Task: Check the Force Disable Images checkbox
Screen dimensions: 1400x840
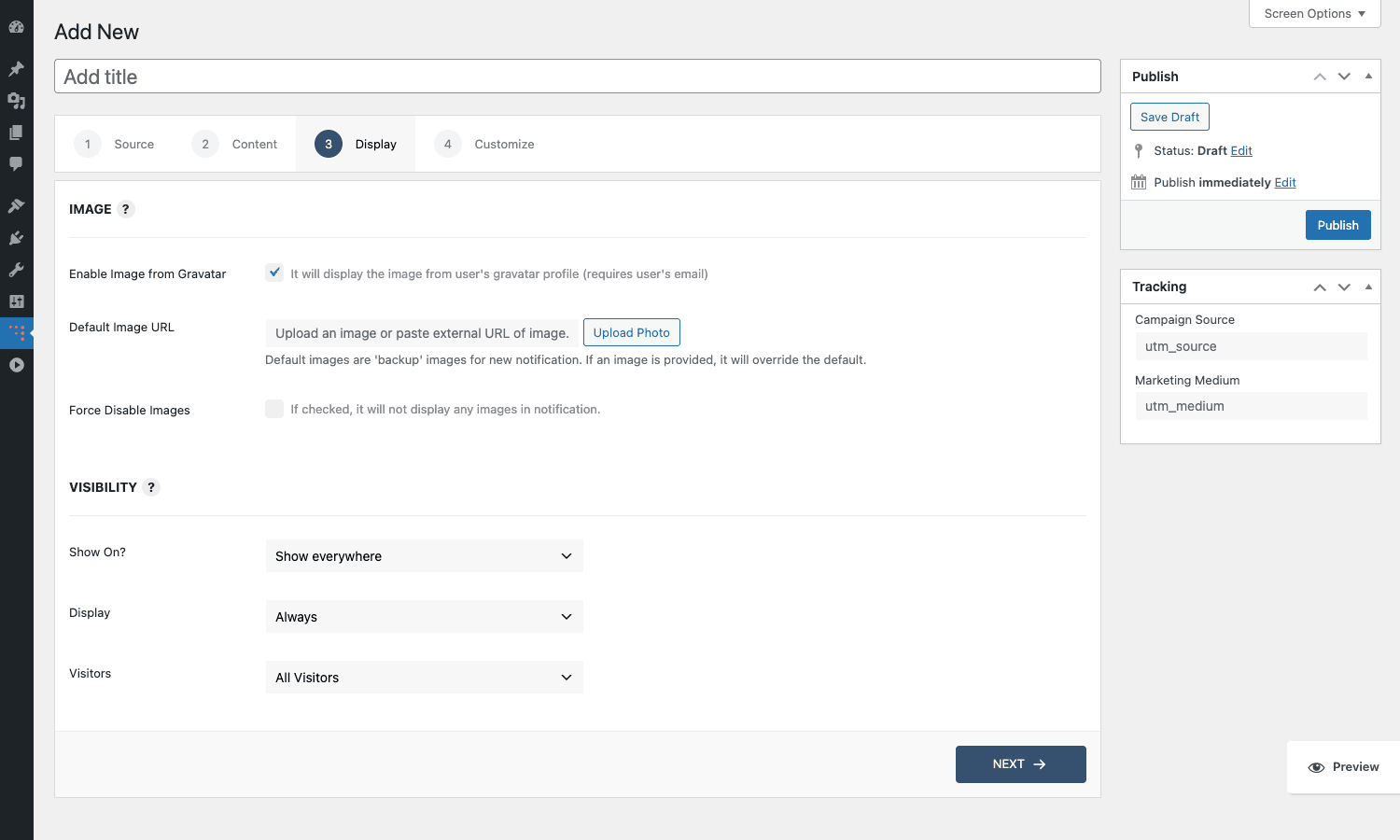Action: tap(274, 409)
